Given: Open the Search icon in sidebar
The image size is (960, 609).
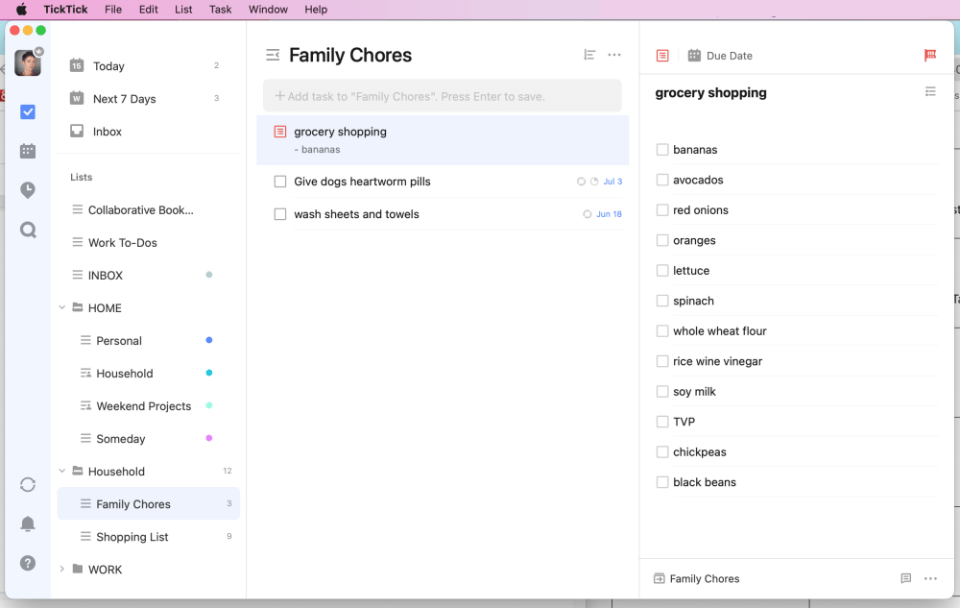Looking at the screenshot, I should 28,230.
